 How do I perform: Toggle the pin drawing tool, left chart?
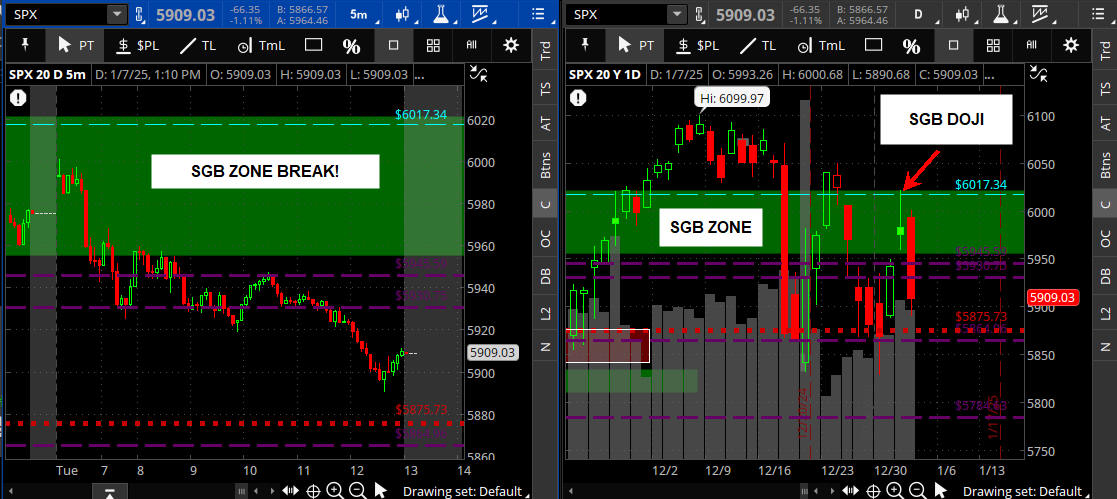point(26,46)
